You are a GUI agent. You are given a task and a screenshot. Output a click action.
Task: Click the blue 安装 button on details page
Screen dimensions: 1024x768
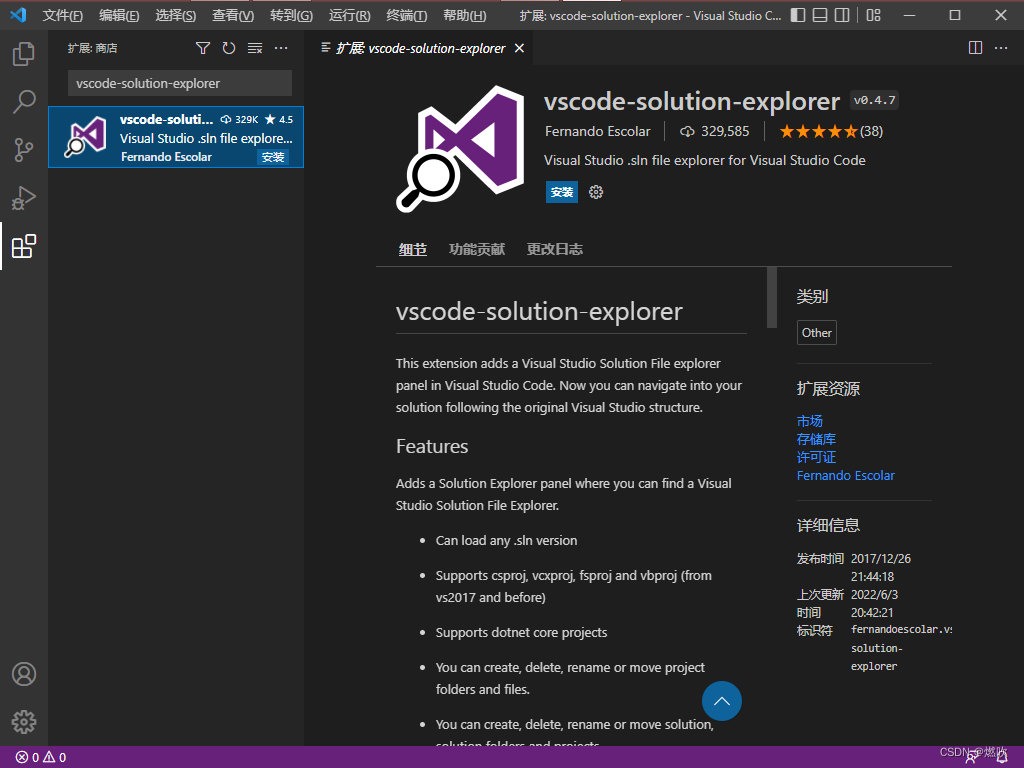[562, 192]
